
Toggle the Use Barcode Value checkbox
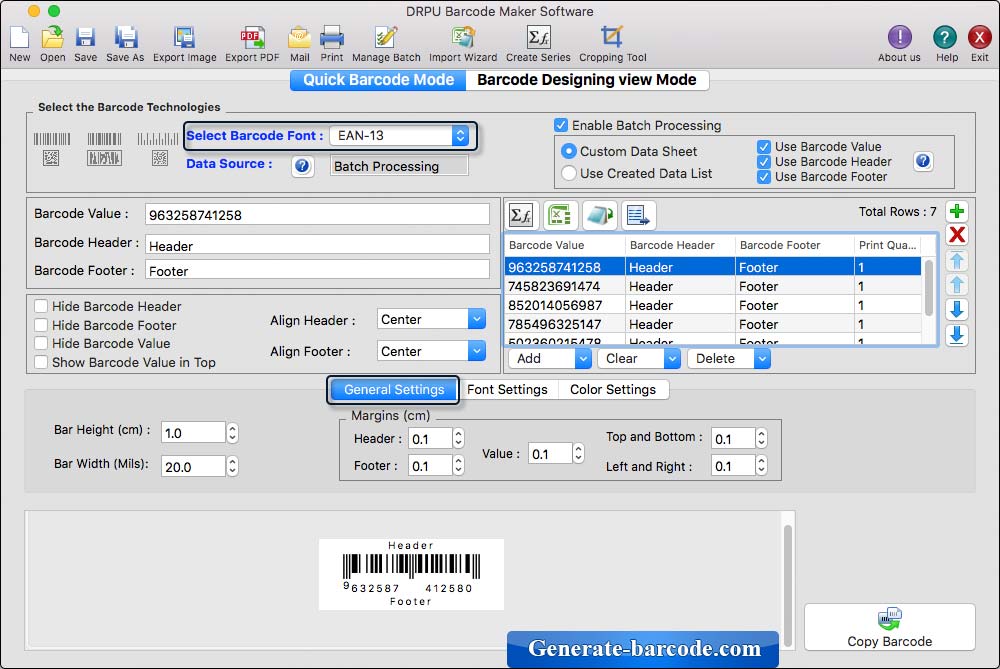point(763,147)
